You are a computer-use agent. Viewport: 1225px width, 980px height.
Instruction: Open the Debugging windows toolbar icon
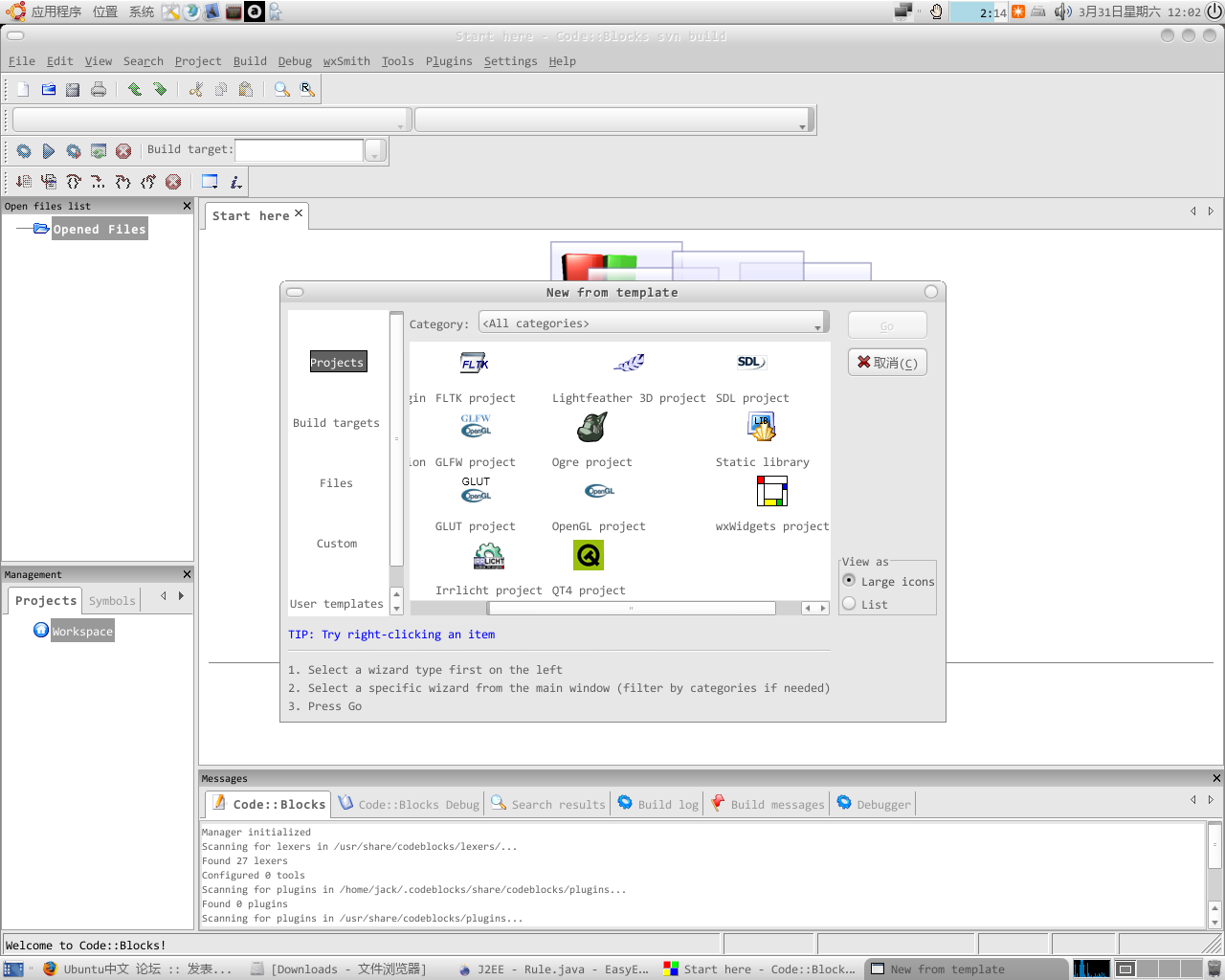(x=210, y=182)
